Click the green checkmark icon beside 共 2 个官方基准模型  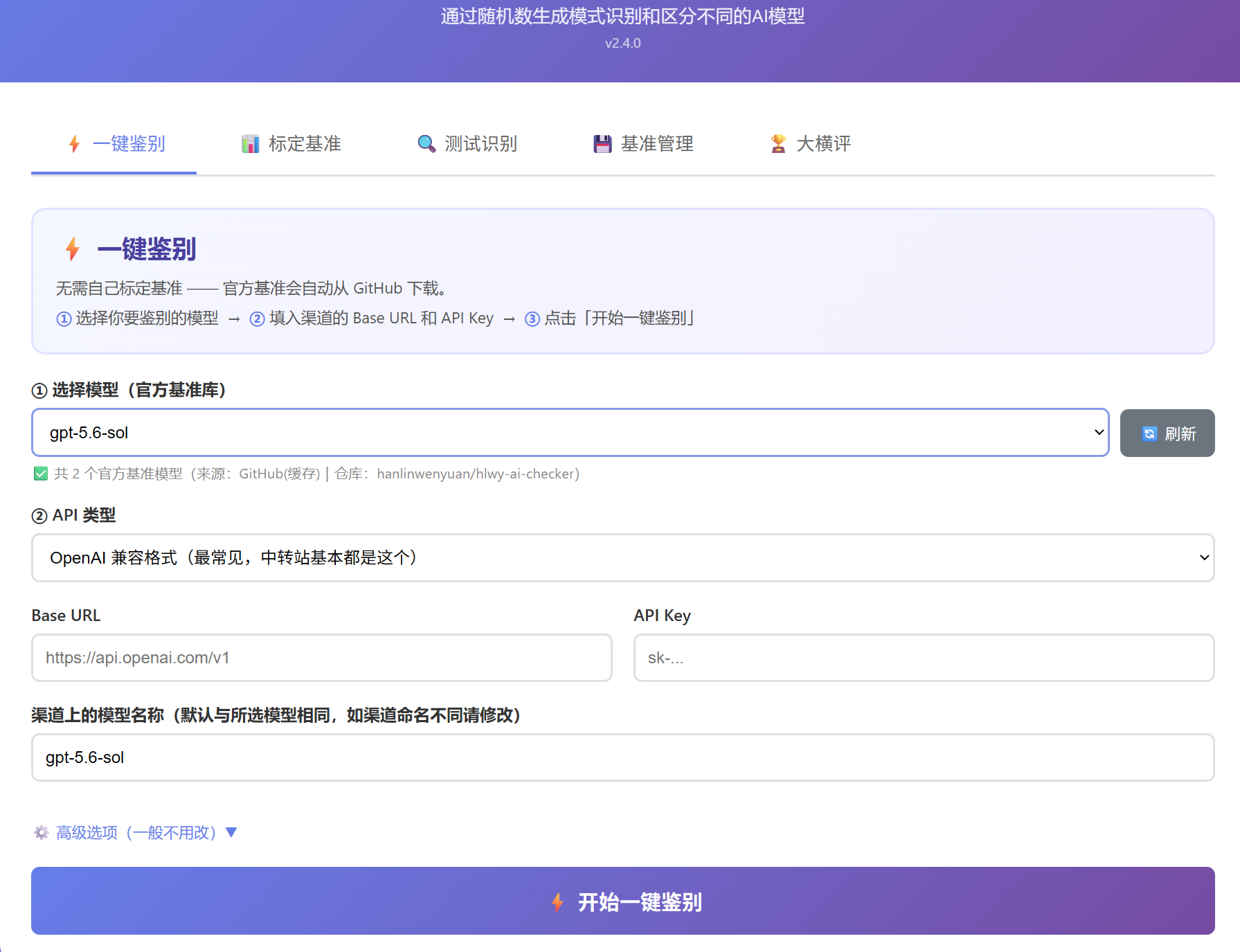pyautogui.click(x=41, y=474)
